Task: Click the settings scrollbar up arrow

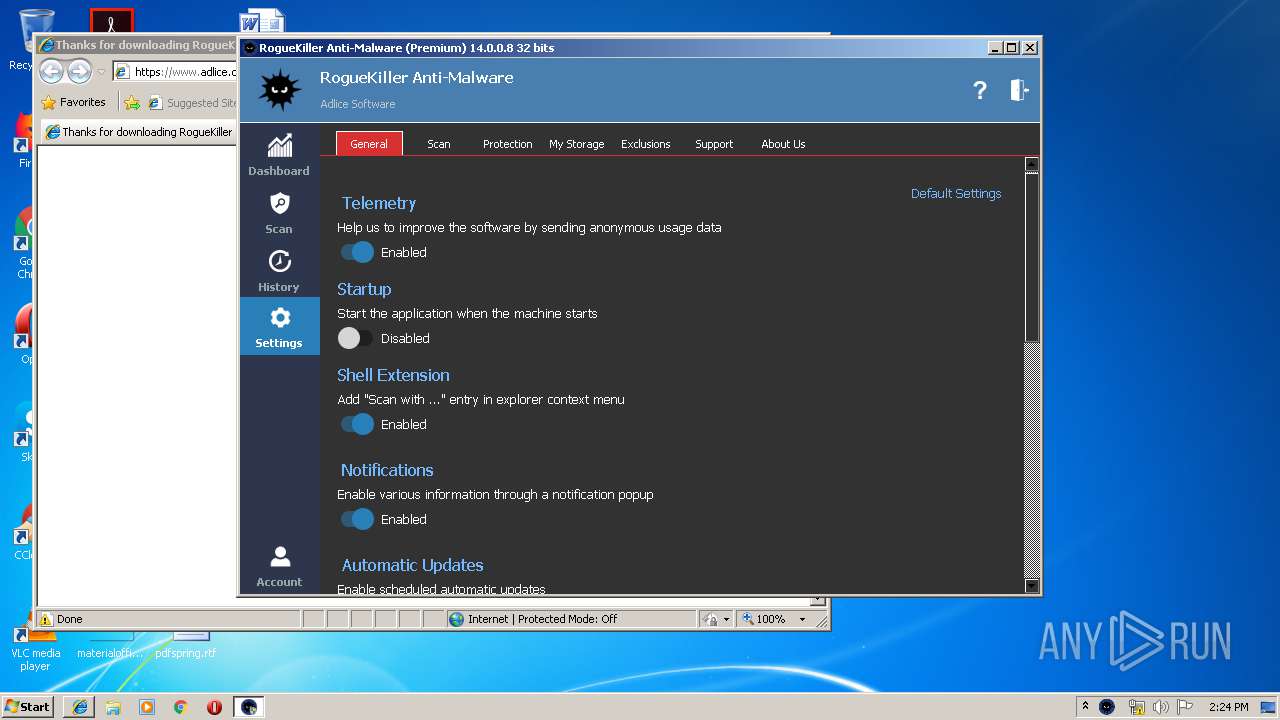Action: 1032,166
